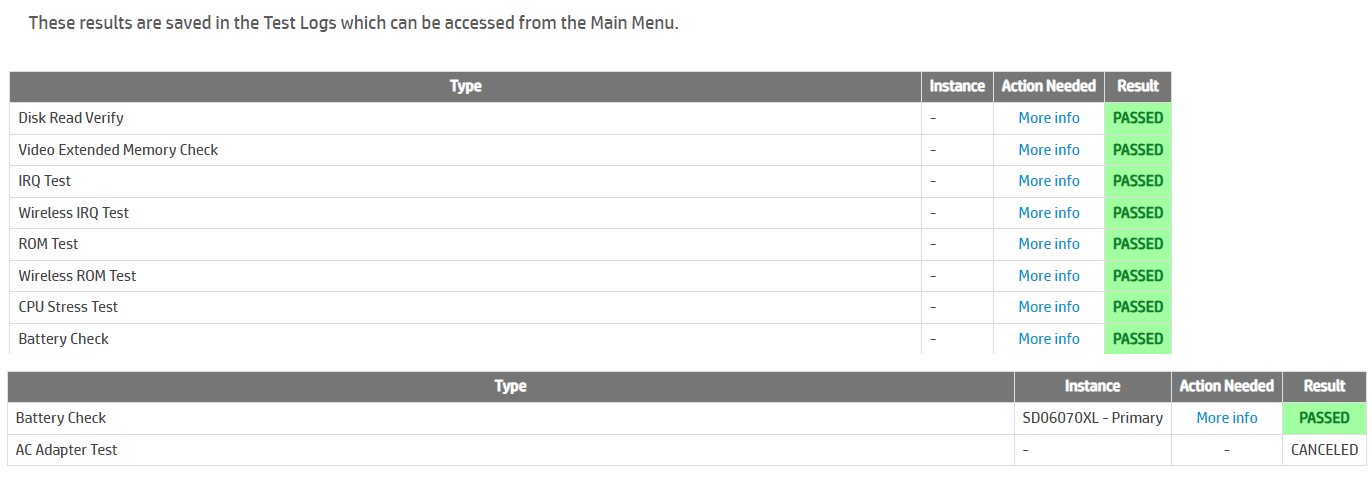
Task: Click the green PASSED cell for SD06070XL battery
Action: (1324, 418)
